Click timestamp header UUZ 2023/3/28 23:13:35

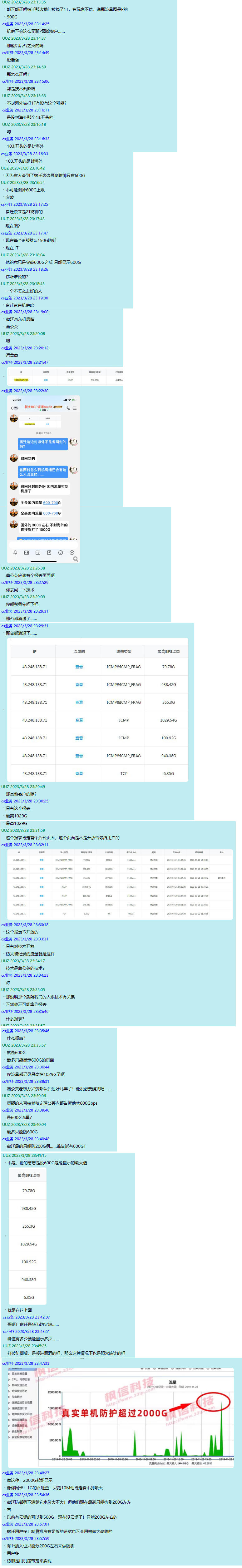[x=24, y=2]
